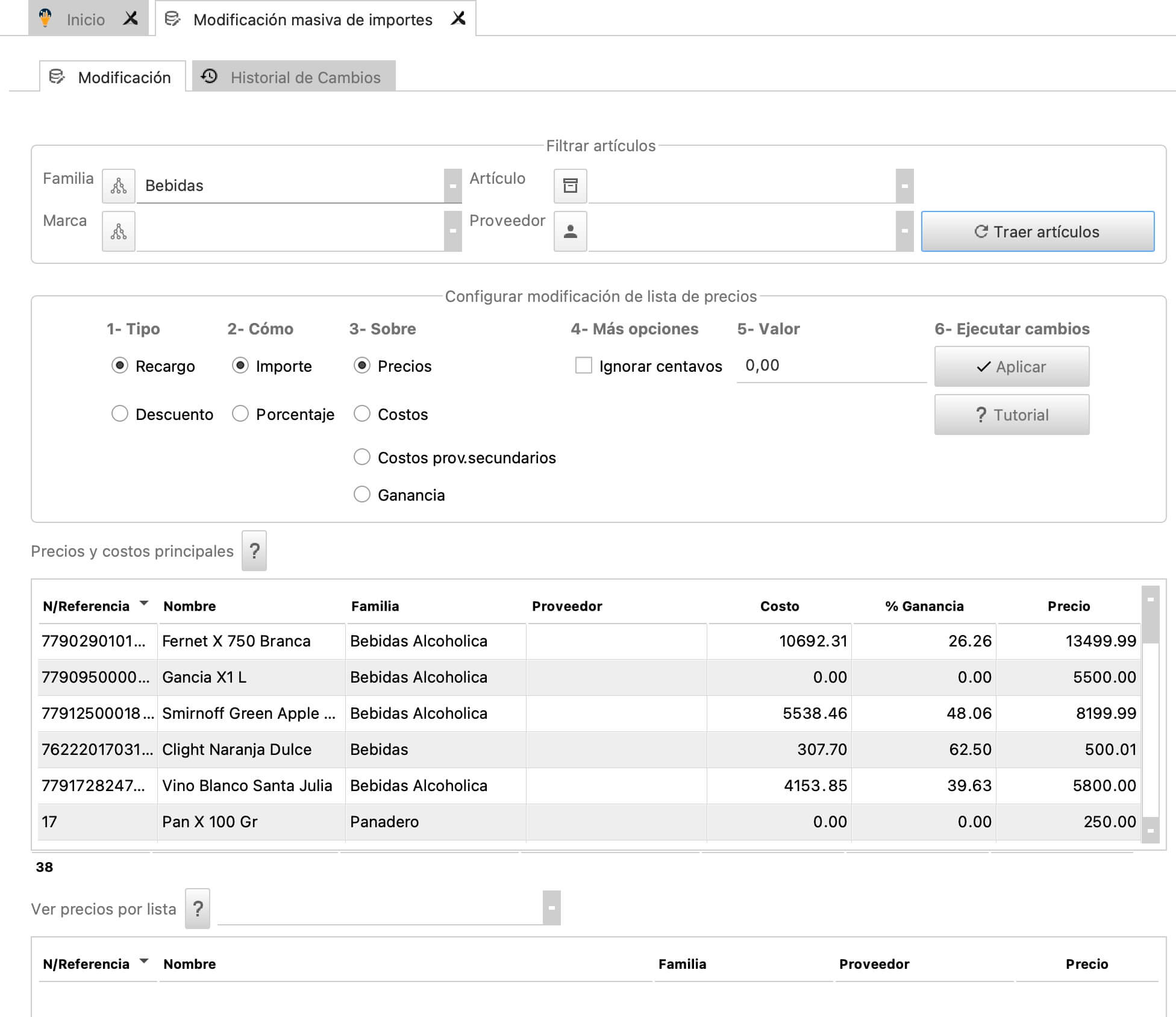The height and width of the screenshot is (1017, 1176).
Task: Sort lower list table by Nombre column
Action: click(189, 964)
